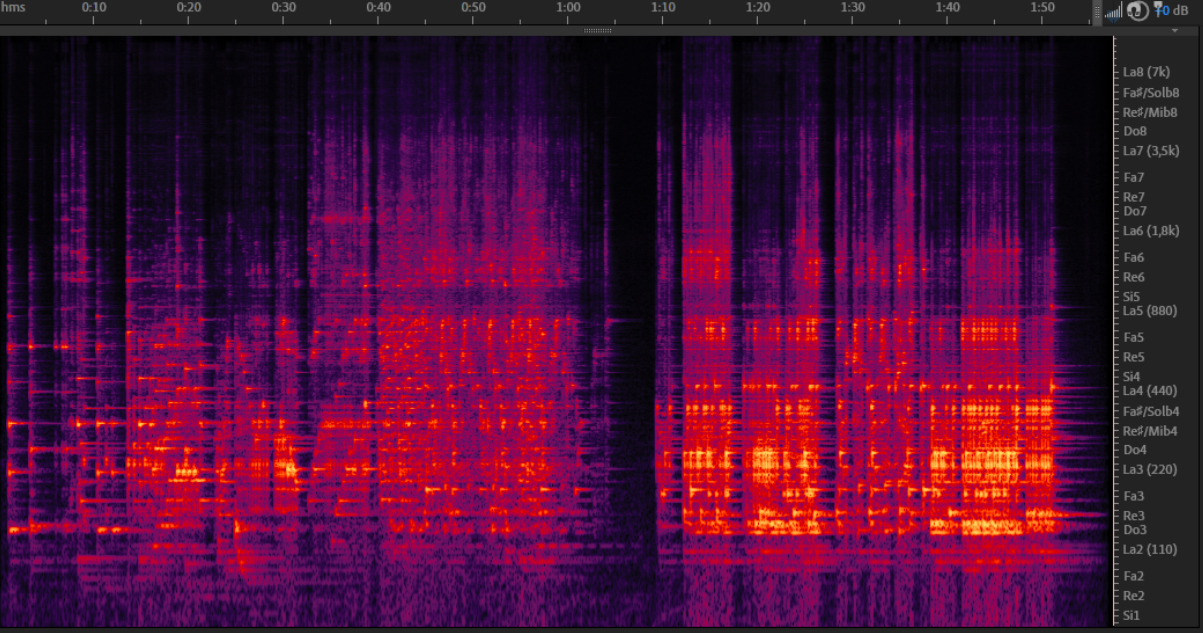The height and width of the screenshot is (633, 1203).
Task: Click the 0:30 mark on the time ruler
Action: tap(283, 7)
